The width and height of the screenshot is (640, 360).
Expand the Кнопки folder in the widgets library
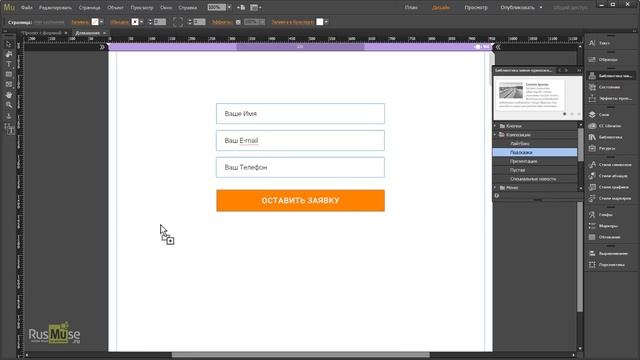coord(496,126)
